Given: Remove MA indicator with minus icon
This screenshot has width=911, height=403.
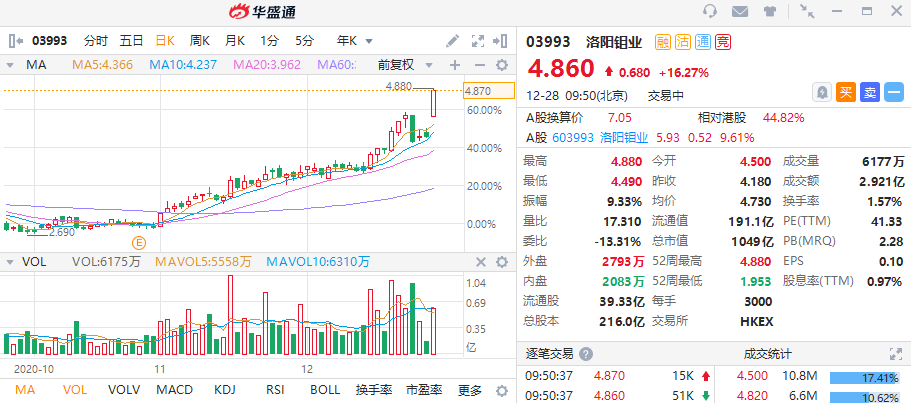Looking at the screenshot, I should point(479,65).
